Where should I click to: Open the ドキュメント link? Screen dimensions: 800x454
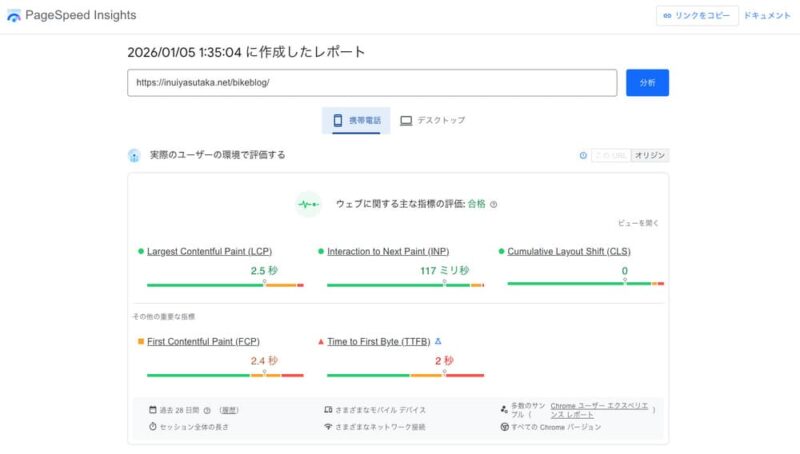[x=767, y=16]
